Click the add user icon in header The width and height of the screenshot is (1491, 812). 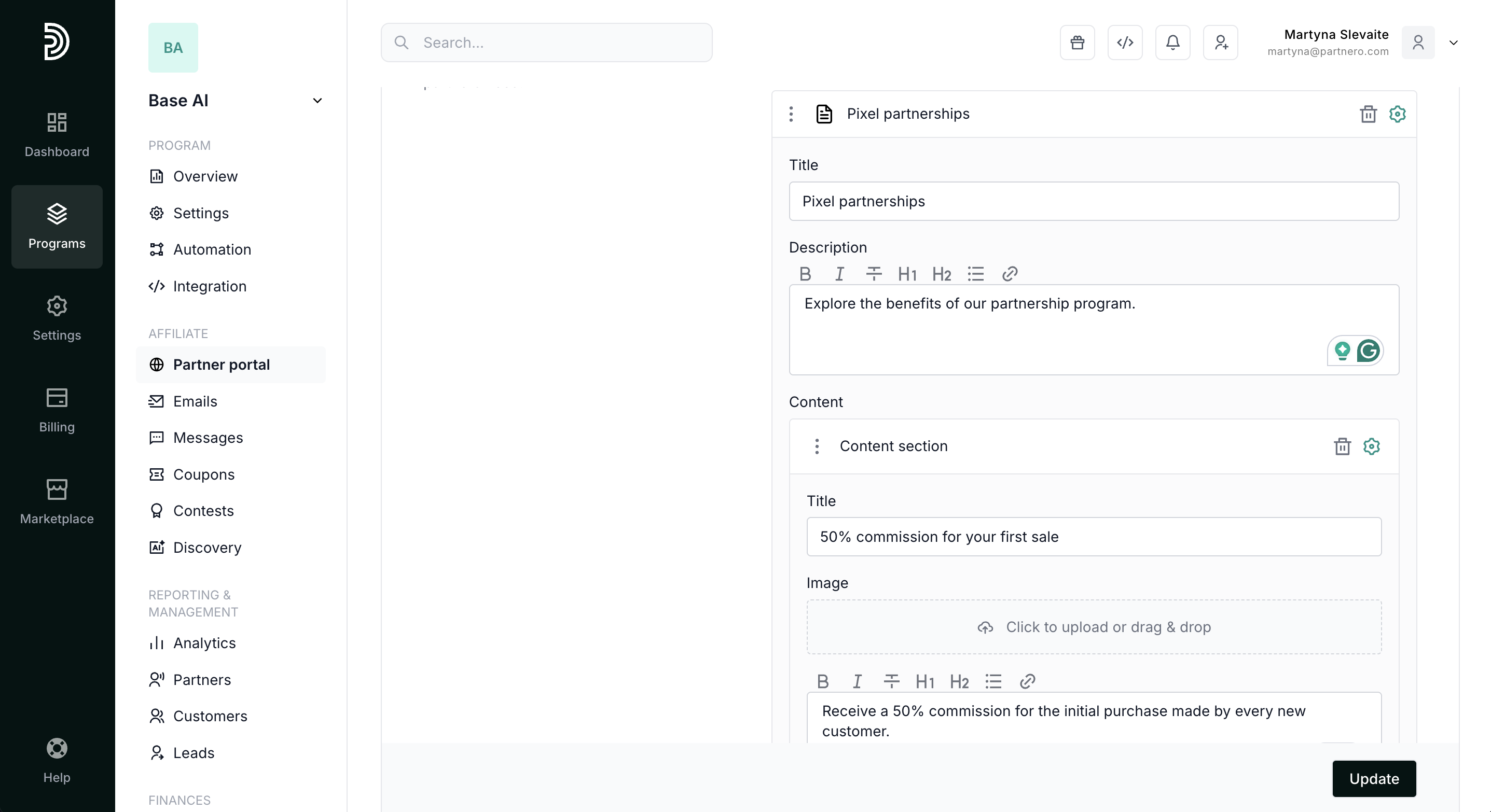1220,43
